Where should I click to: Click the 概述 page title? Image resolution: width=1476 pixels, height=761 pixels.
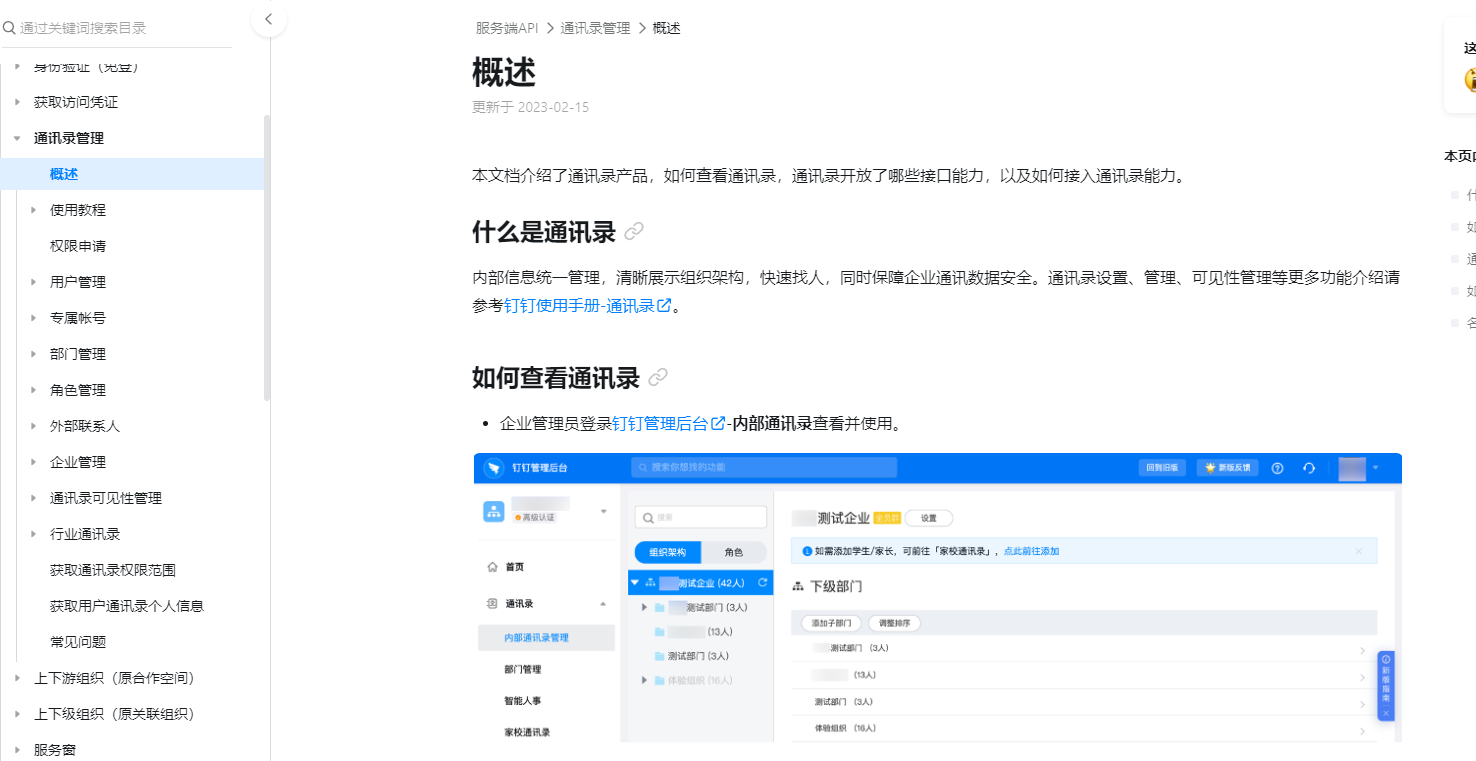tap(504, 73)
